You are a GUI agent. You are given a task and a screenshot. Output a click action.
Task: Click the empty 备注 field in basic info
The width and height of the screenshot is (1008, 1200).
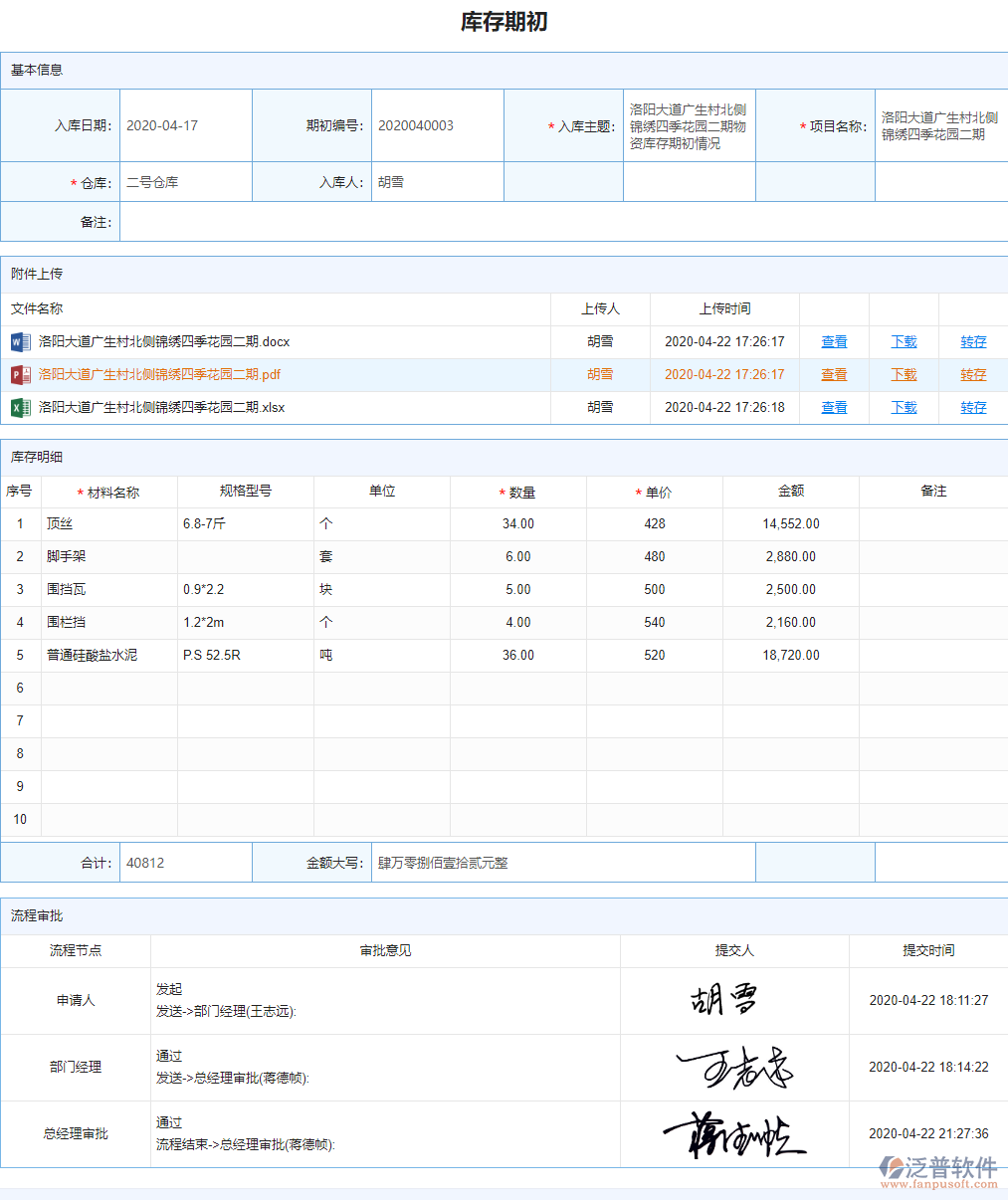562,222
